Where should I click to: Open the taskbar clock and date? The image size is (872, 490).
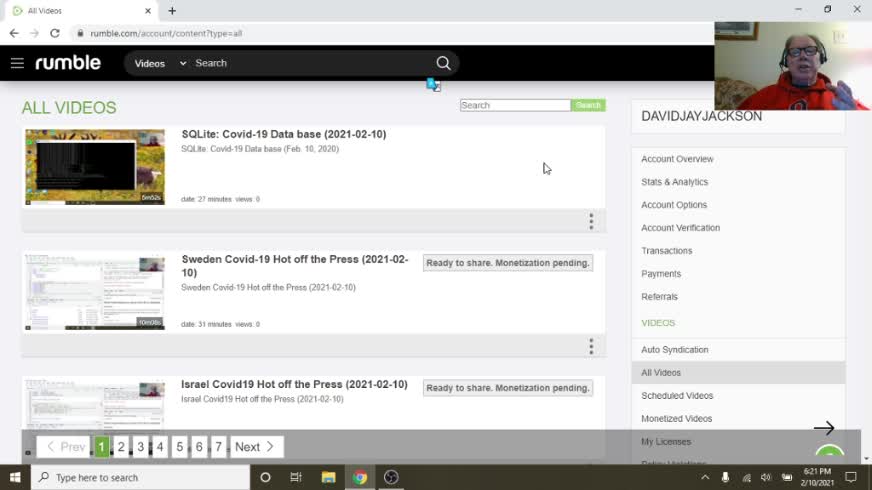tap(817, 477)
